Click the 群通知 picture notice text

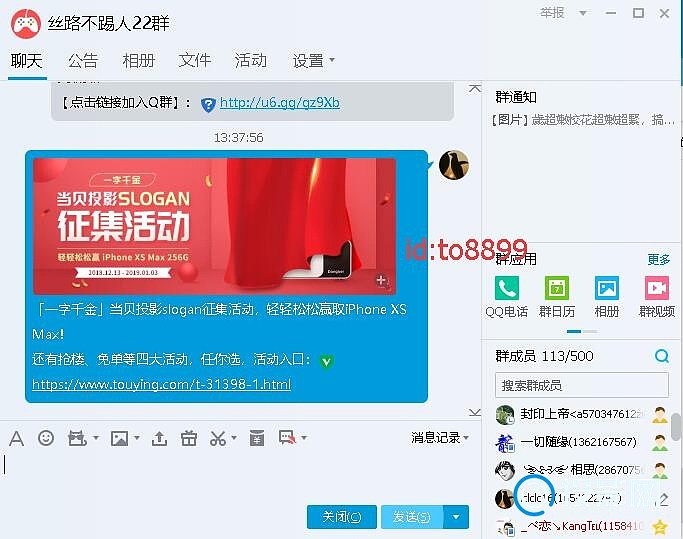tap(582, 119)
